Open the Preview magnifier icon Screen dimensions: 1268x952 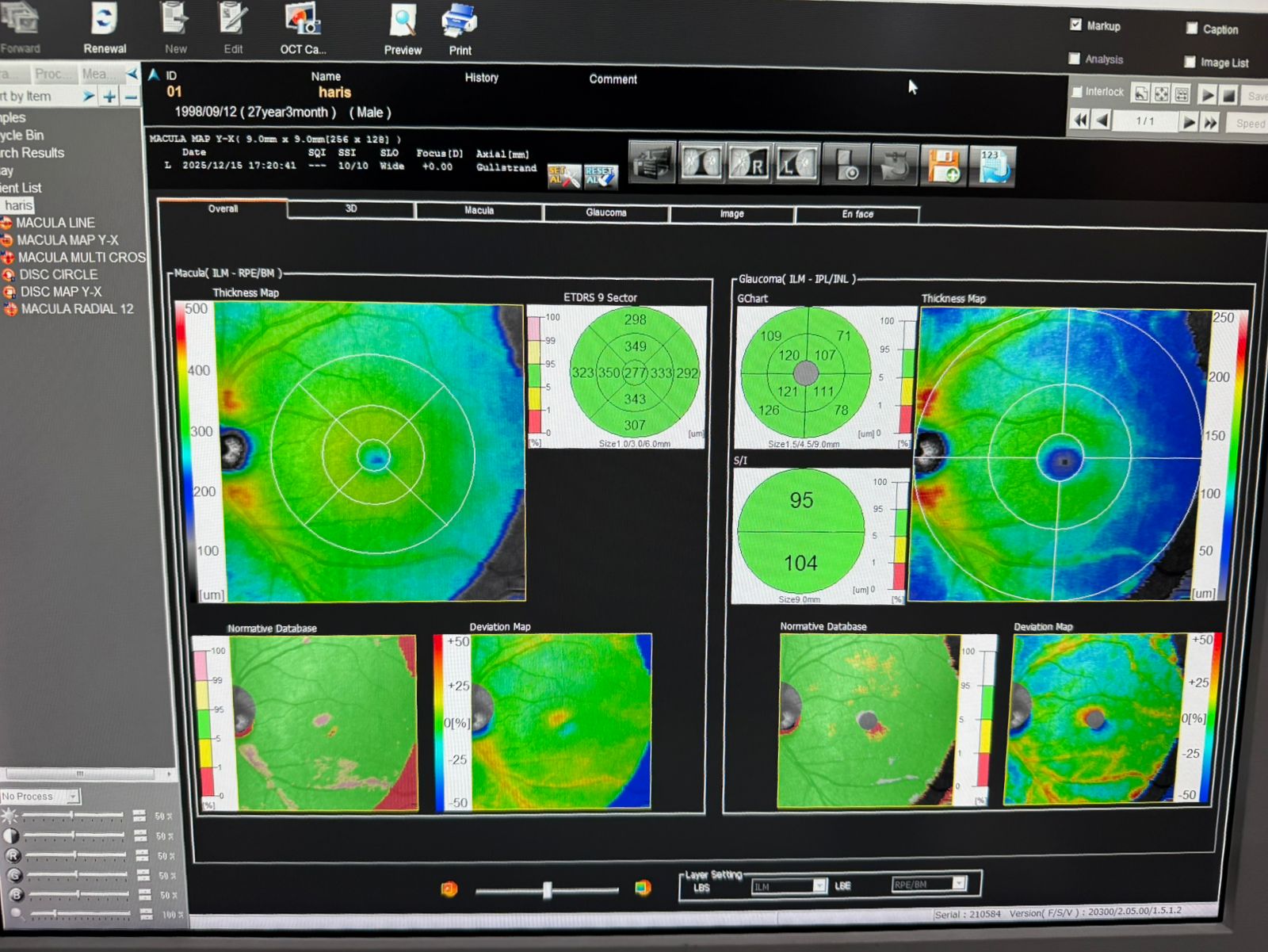tap(403, 21)
